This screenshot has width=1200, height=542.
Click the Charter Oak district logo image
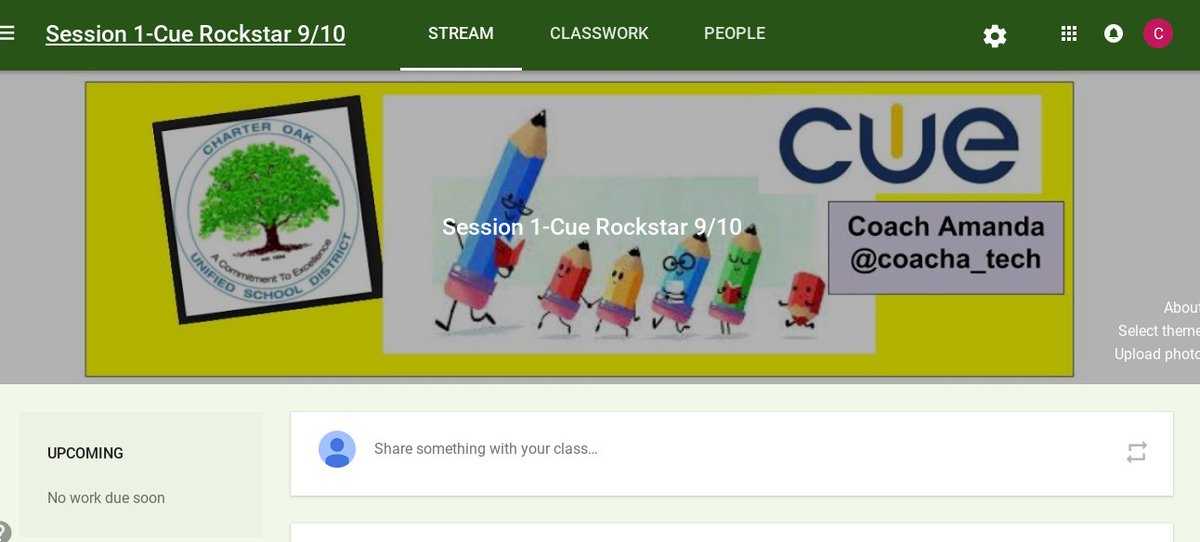pos(268,210)
